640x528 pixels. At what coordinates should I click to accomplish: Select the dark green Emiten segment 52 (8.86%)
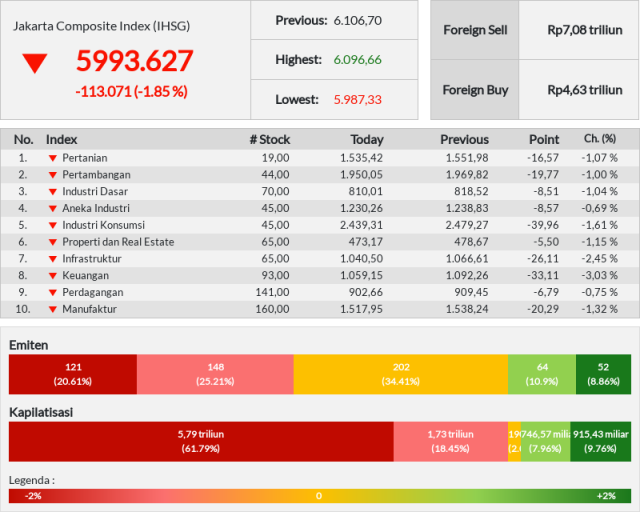coord(603,374)
